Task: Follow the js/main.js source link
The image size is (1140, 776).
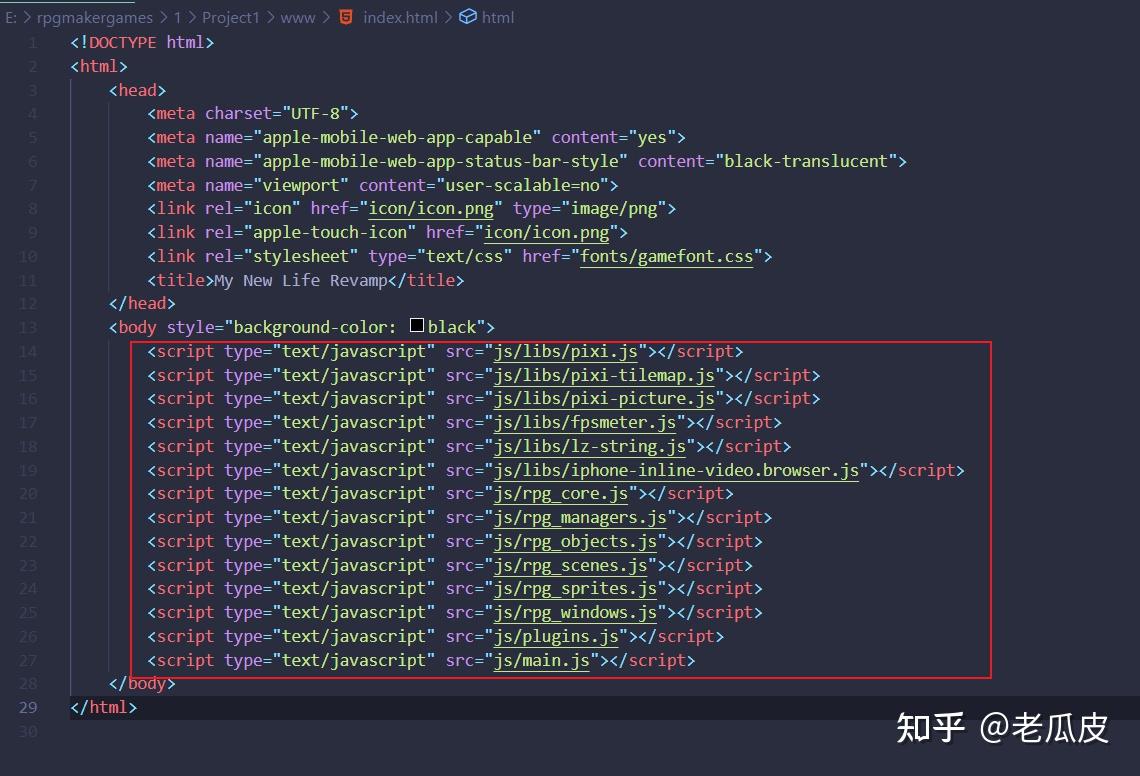Action: 542,660
